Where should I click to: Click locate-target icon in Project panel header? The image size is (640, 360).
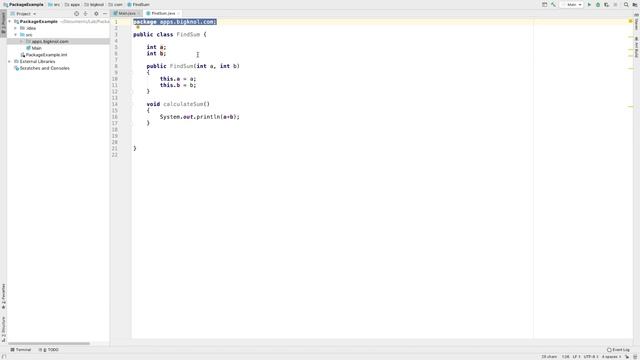76,13
